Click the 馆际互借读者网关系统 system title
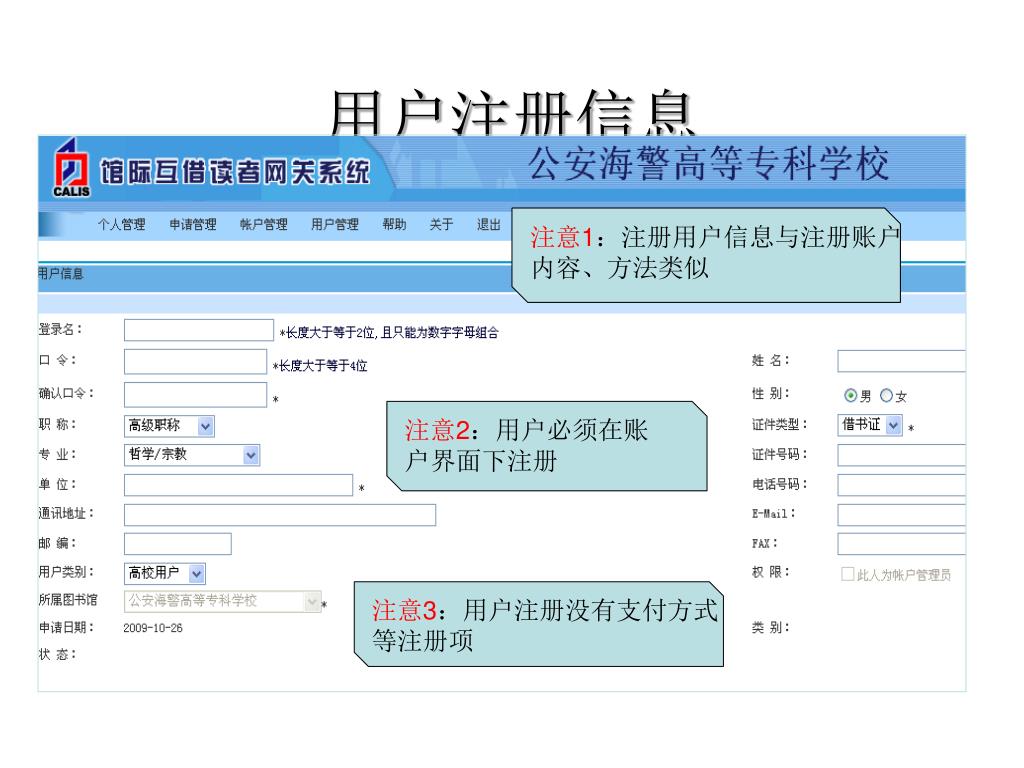The height and width of the screenshot is (768, 1024). click(234, 172)
